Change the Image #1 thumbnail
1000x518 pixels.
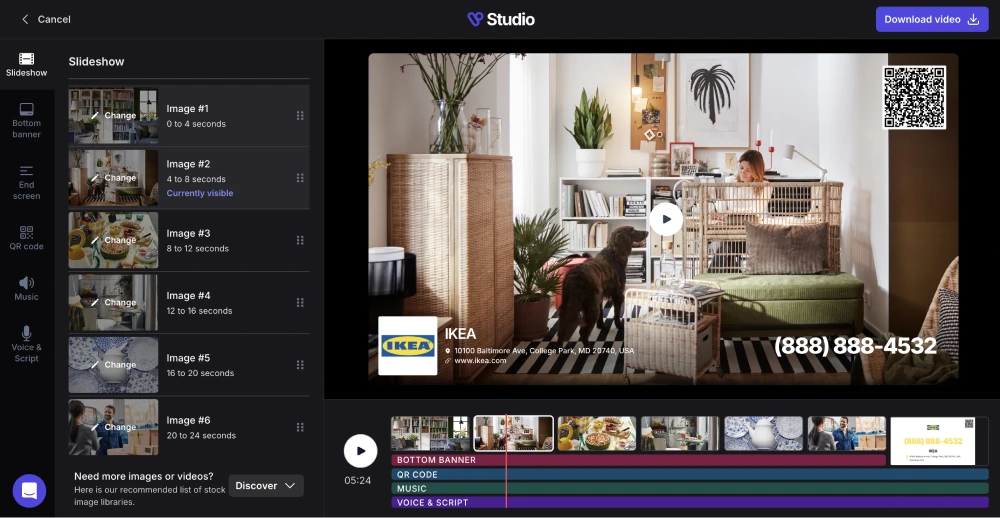tap(113, 116)
